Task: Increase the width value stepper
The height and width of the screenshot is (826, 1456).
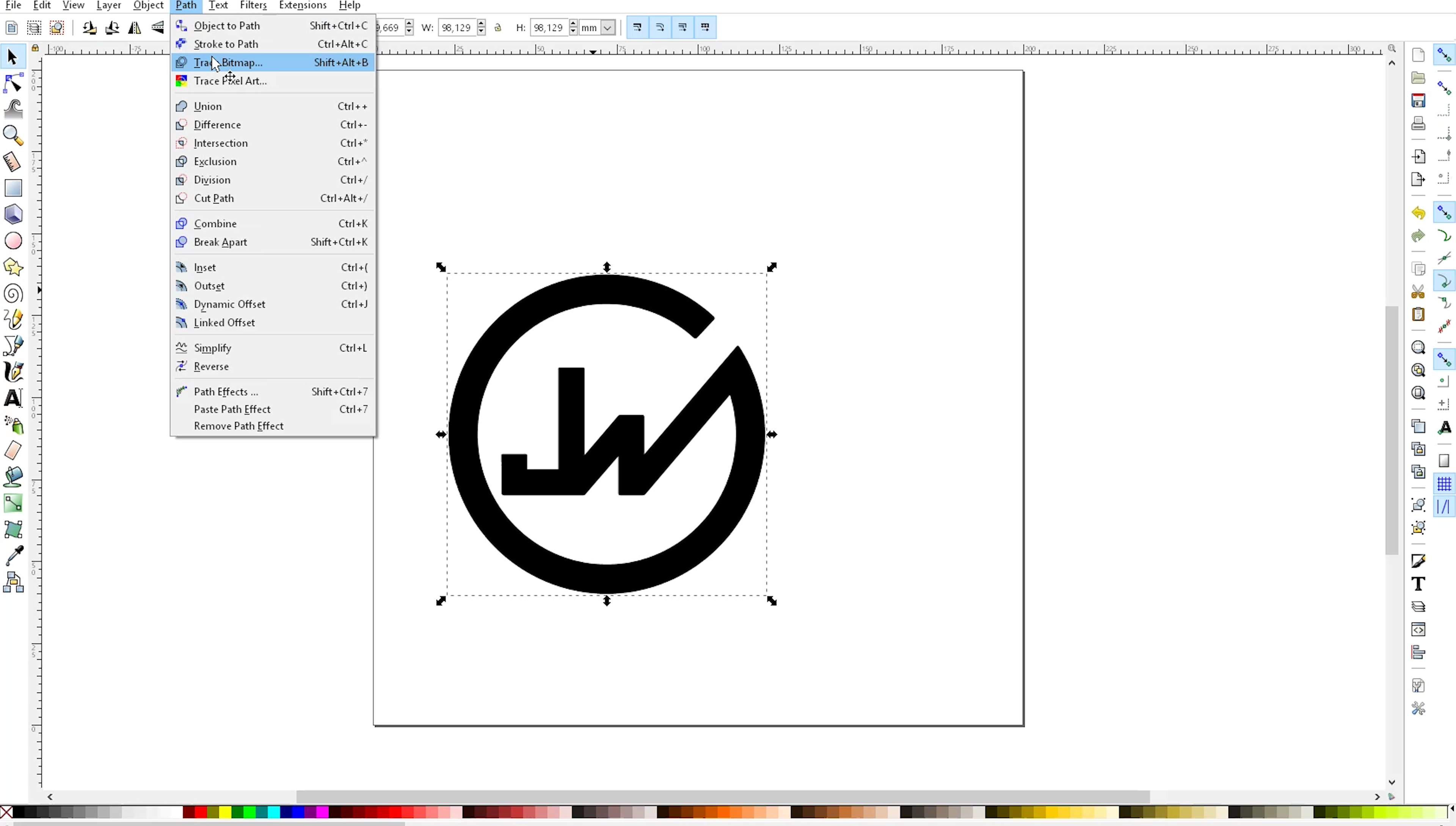Action: pyautogui.click(x=482, y=23)
